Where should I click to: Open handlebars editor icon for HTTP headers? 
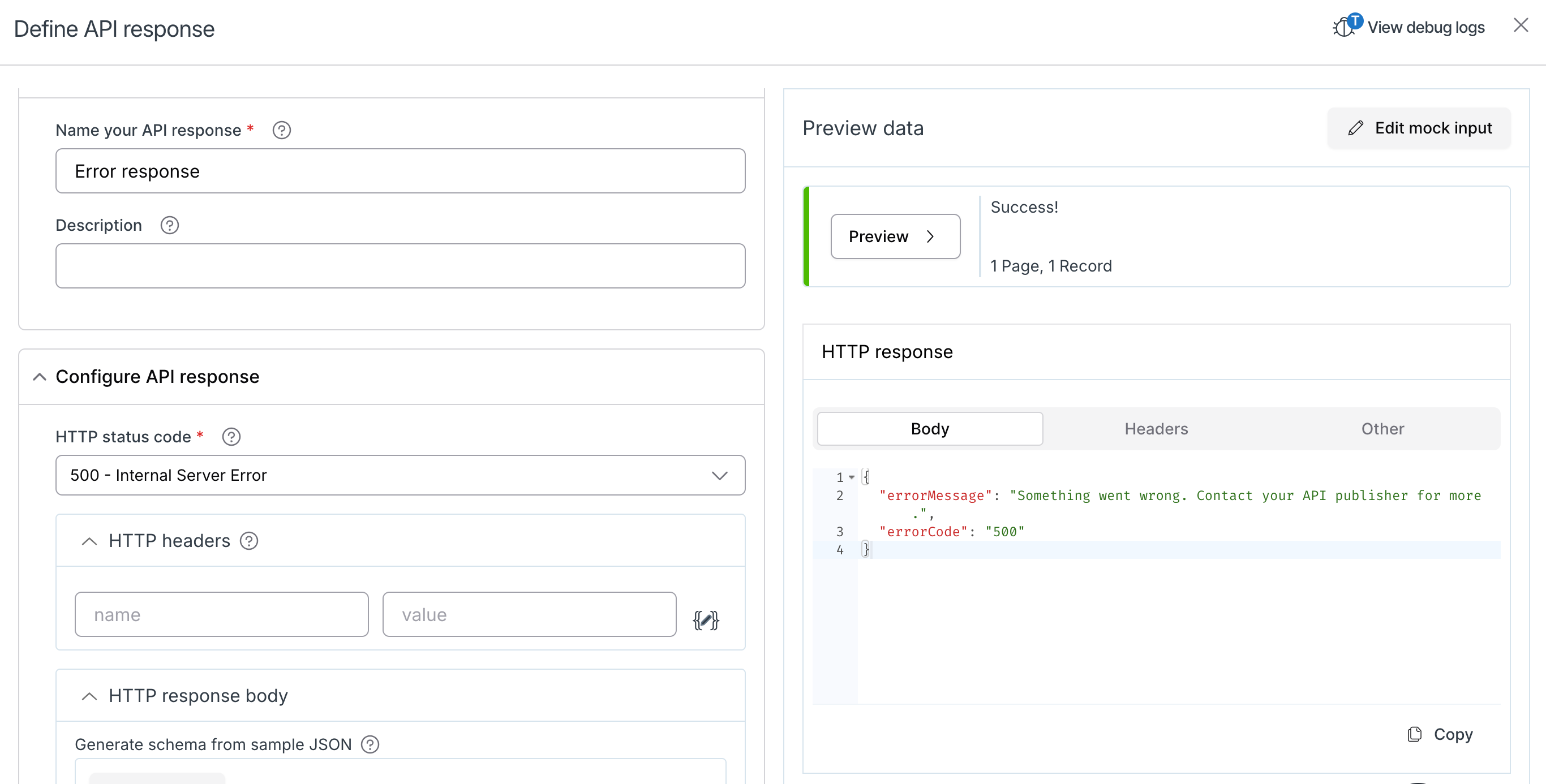pyautogui.click(x=706, y=619)
